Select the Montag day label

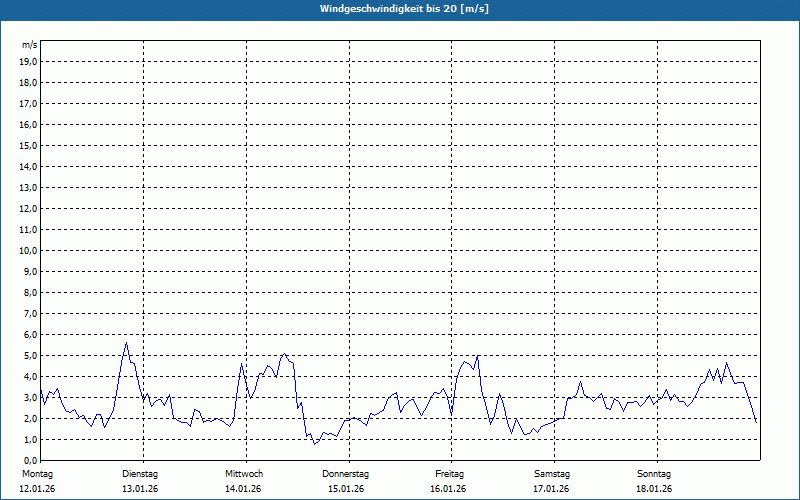[37, 473]
